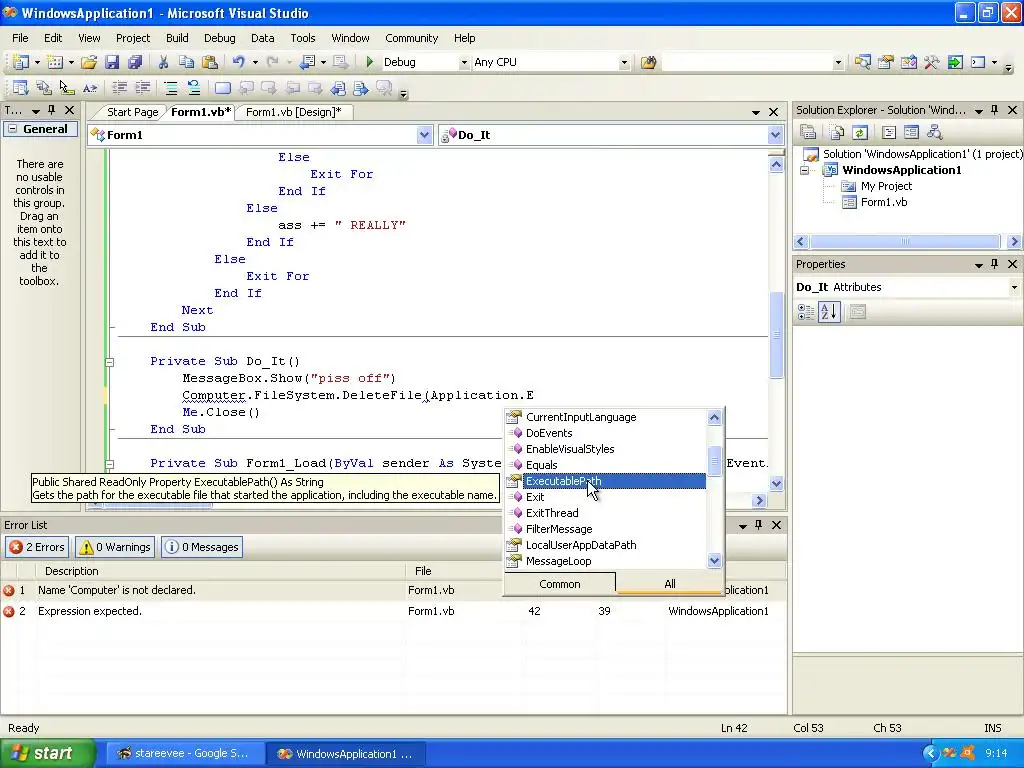The image size is (1024, 768).
Task: Click the Add New Item toolbar icon
Action: click(55, 62)
